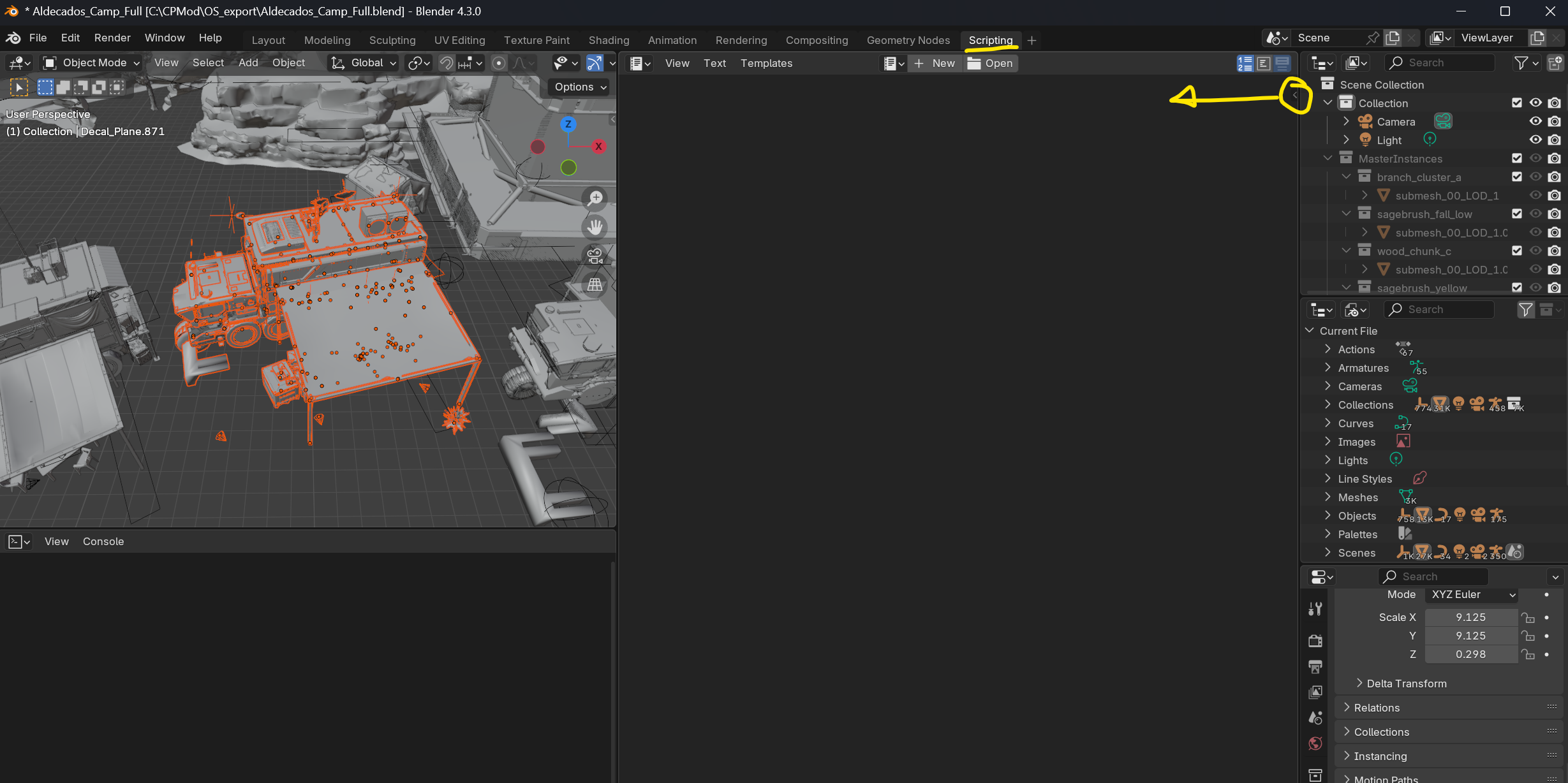The height and width of the screenshot is (783, 1568).
Task: Open the World properties tab icon
Action: pyautogui.click(x=1315, y=744)
